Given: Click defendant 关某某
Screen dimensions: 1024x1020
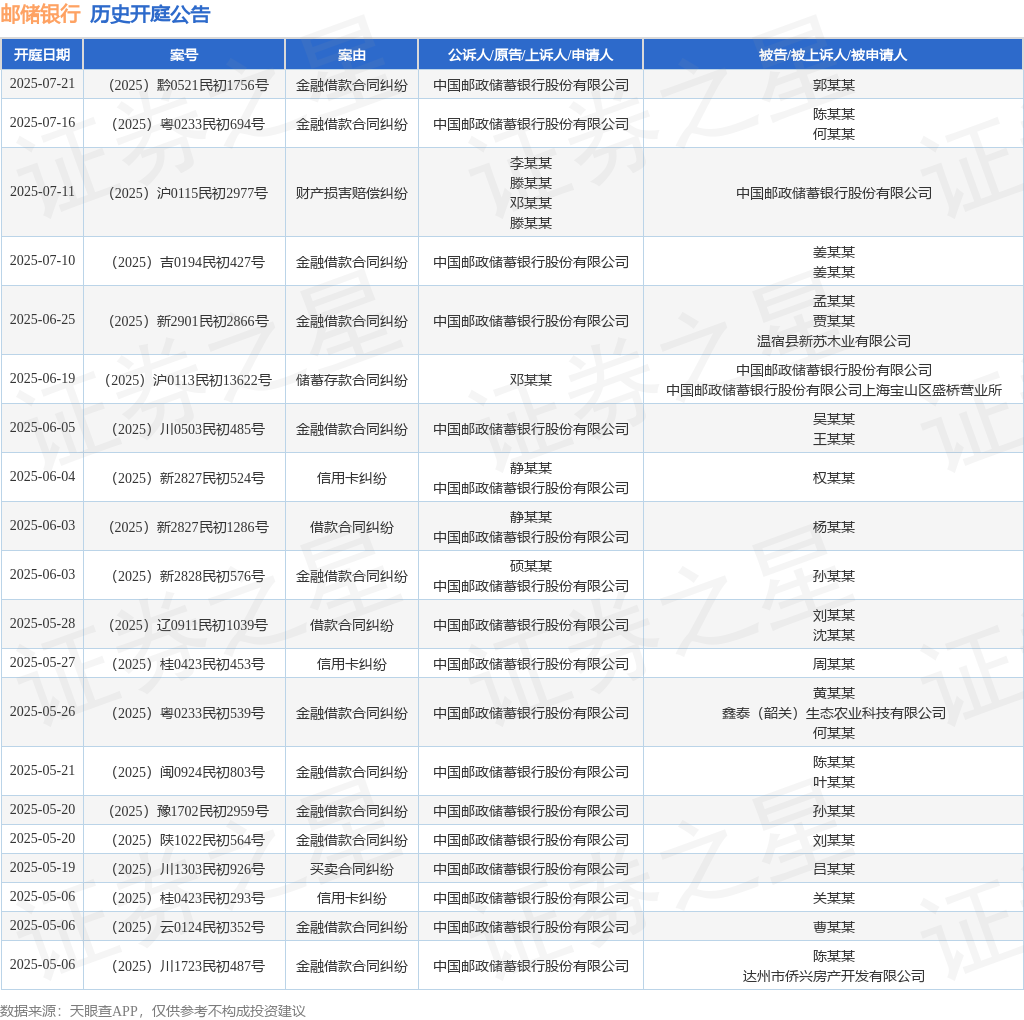Looking at the screenshot, I should coord(833,898).
